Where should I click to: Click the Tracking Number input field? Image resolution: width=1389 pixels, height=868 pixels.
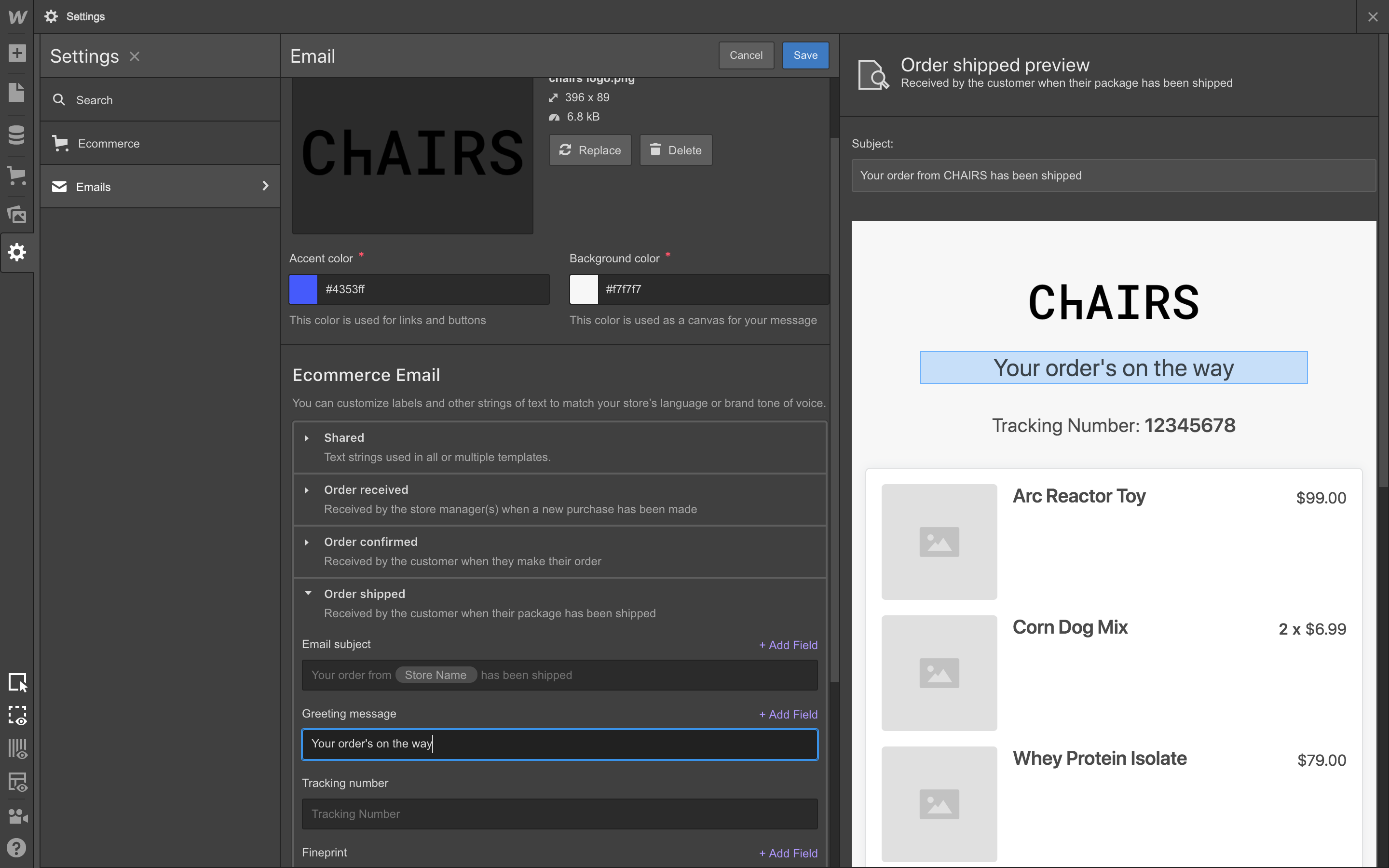[x=559, y=814]
